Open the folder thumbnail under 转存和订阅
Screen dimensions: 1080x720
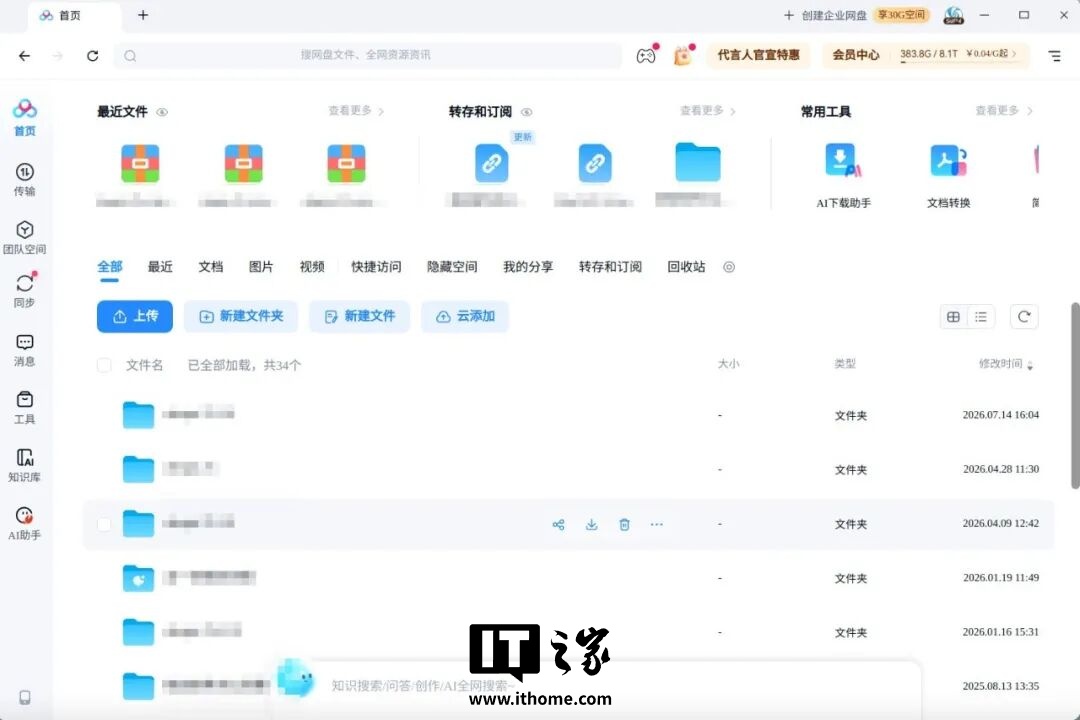tap(698, 163)
